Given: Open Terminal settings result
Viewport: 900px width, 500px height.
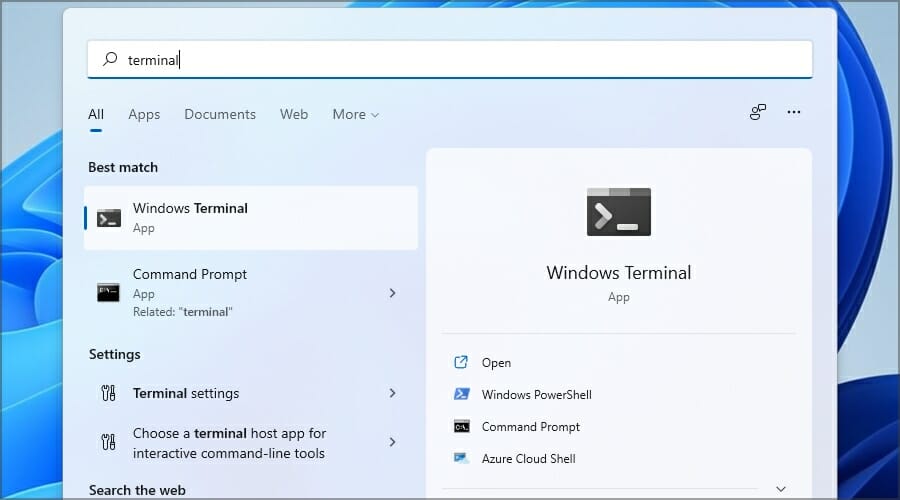Looking at the screenshot, I should coord(251,393).
